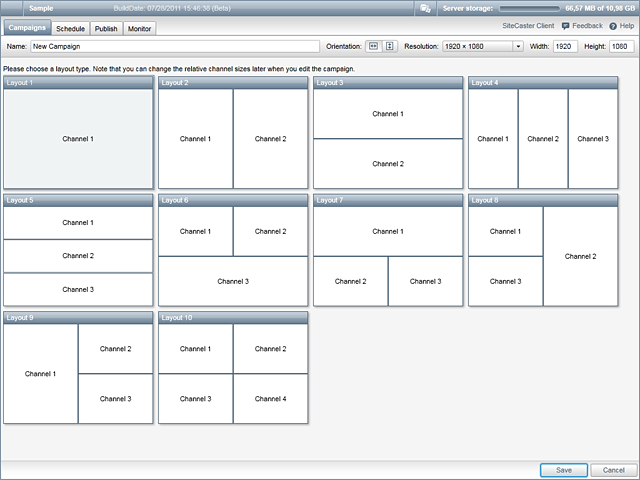Click the network computers icon in header

click(x=425, y=8)
